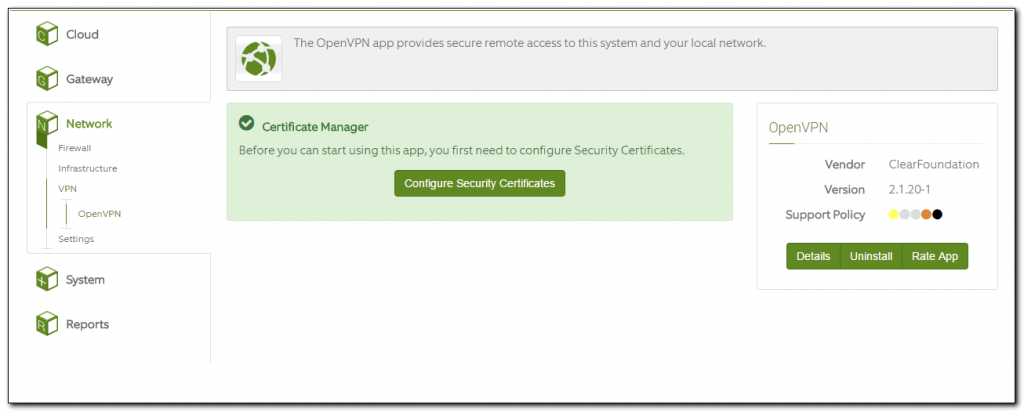This screenshot has width=1024, height=412.
Task: Collapse the VPN section in sidebar
Action: coord(67,188)
